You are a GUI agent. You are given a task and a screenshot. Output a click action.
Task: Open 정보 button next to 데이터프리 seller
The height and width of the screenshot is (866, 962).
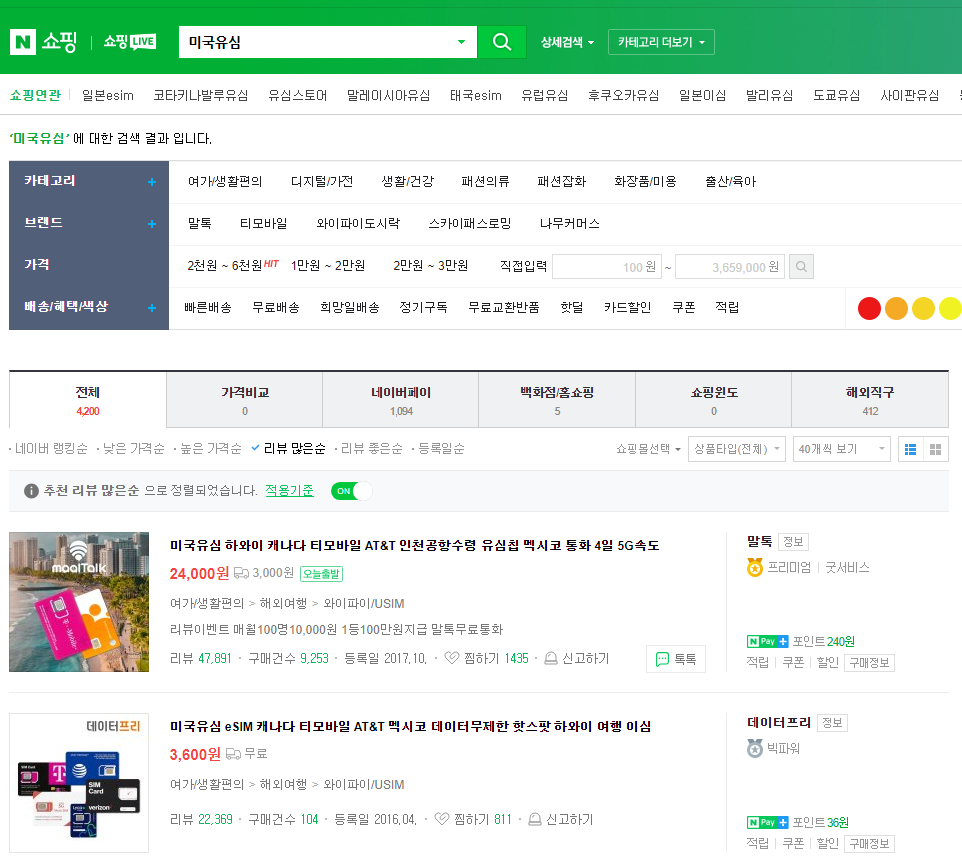pos(832,722)
